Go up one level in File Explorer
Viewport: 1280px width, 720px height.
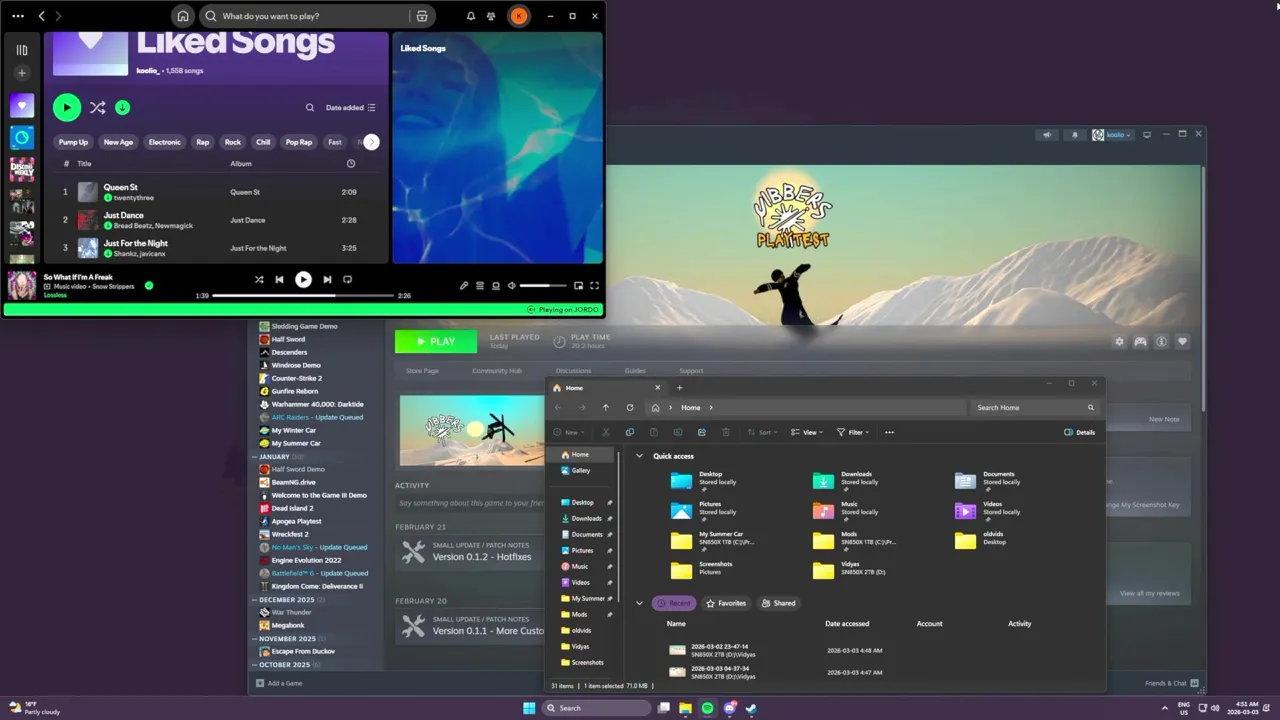pos(605,408)
